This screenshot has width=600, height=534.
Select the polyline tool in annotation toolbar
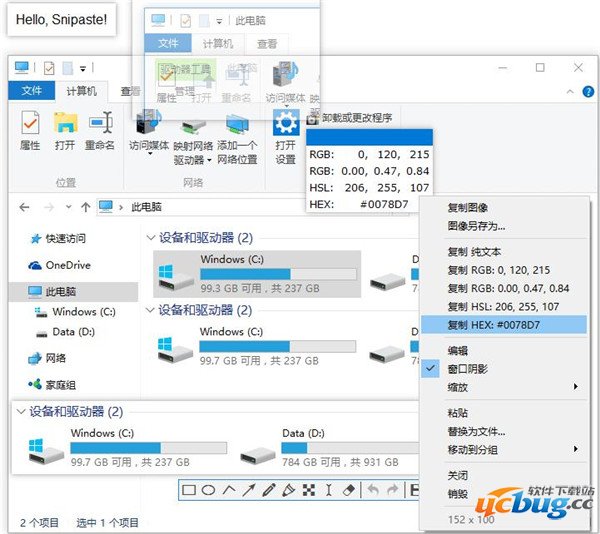[x=229, y=490]
